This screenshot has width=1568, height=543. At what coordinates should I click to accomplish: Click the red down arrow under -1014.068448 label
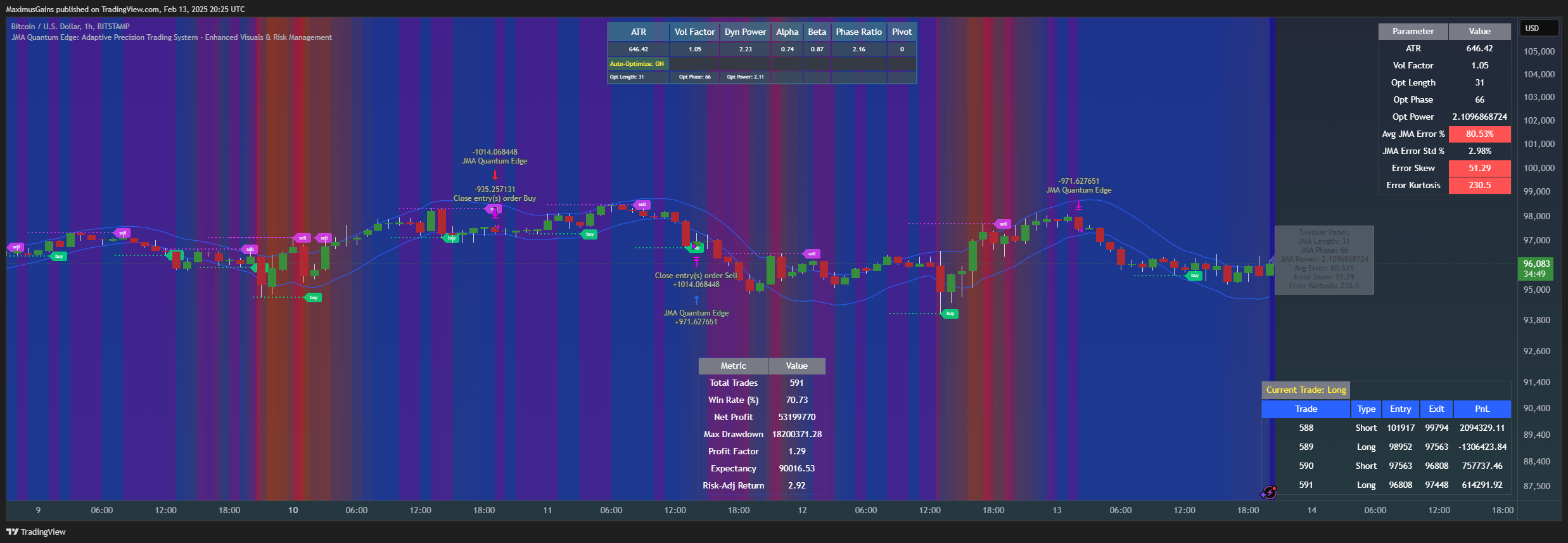(x=495, y=175)
